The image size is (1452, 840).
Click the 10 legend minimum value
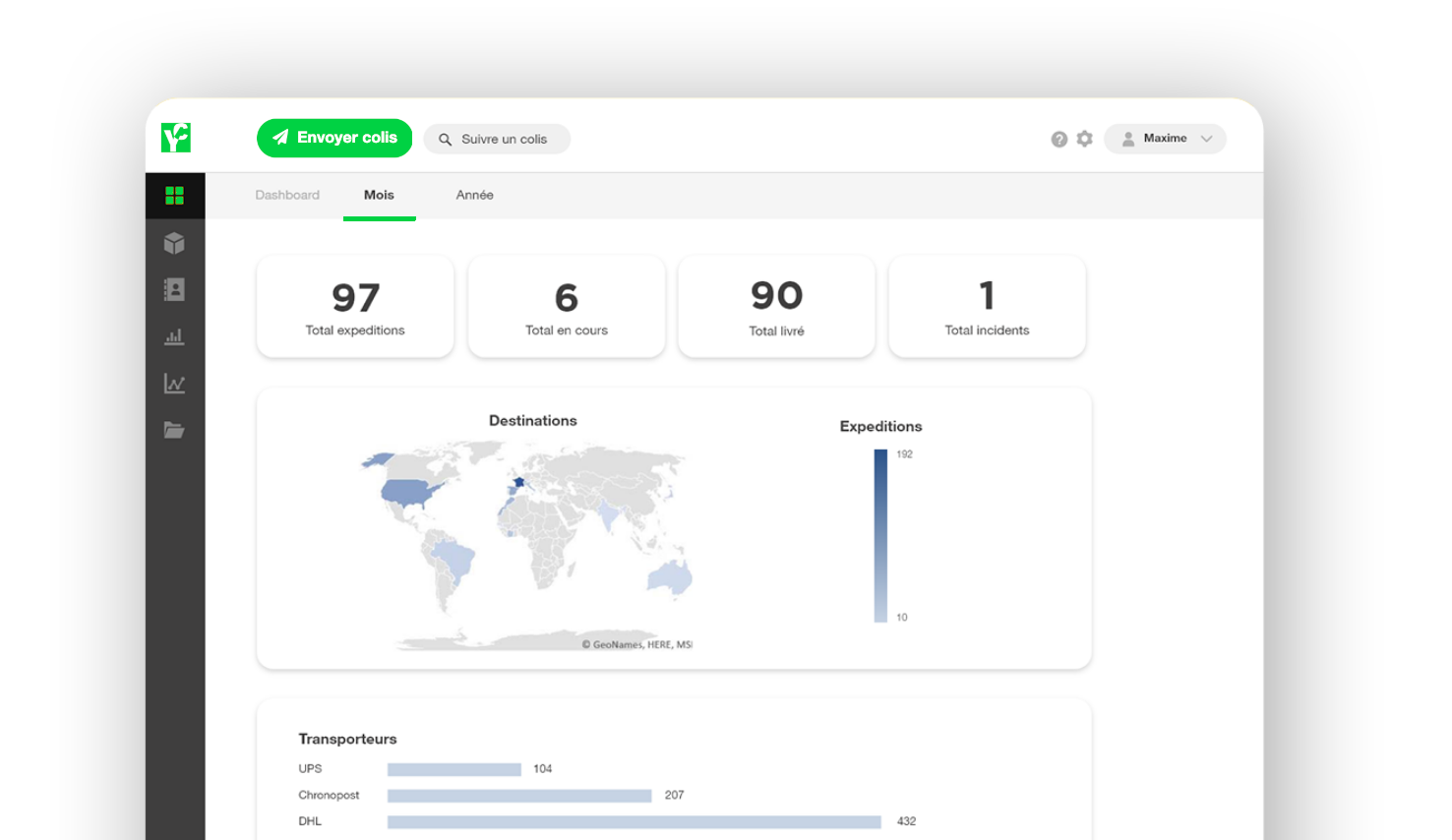902,618
